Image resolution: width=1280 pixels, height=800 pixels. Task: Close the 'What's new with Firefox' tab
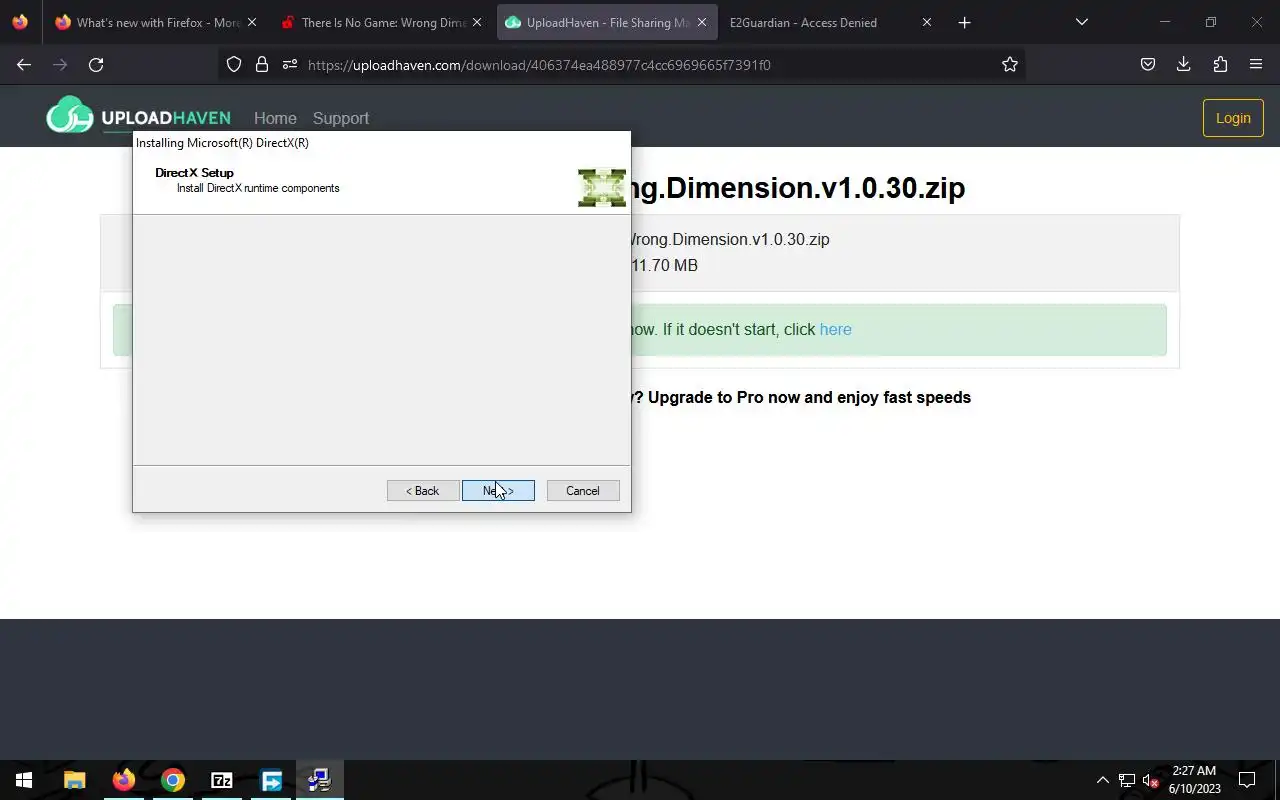point(251,22)
